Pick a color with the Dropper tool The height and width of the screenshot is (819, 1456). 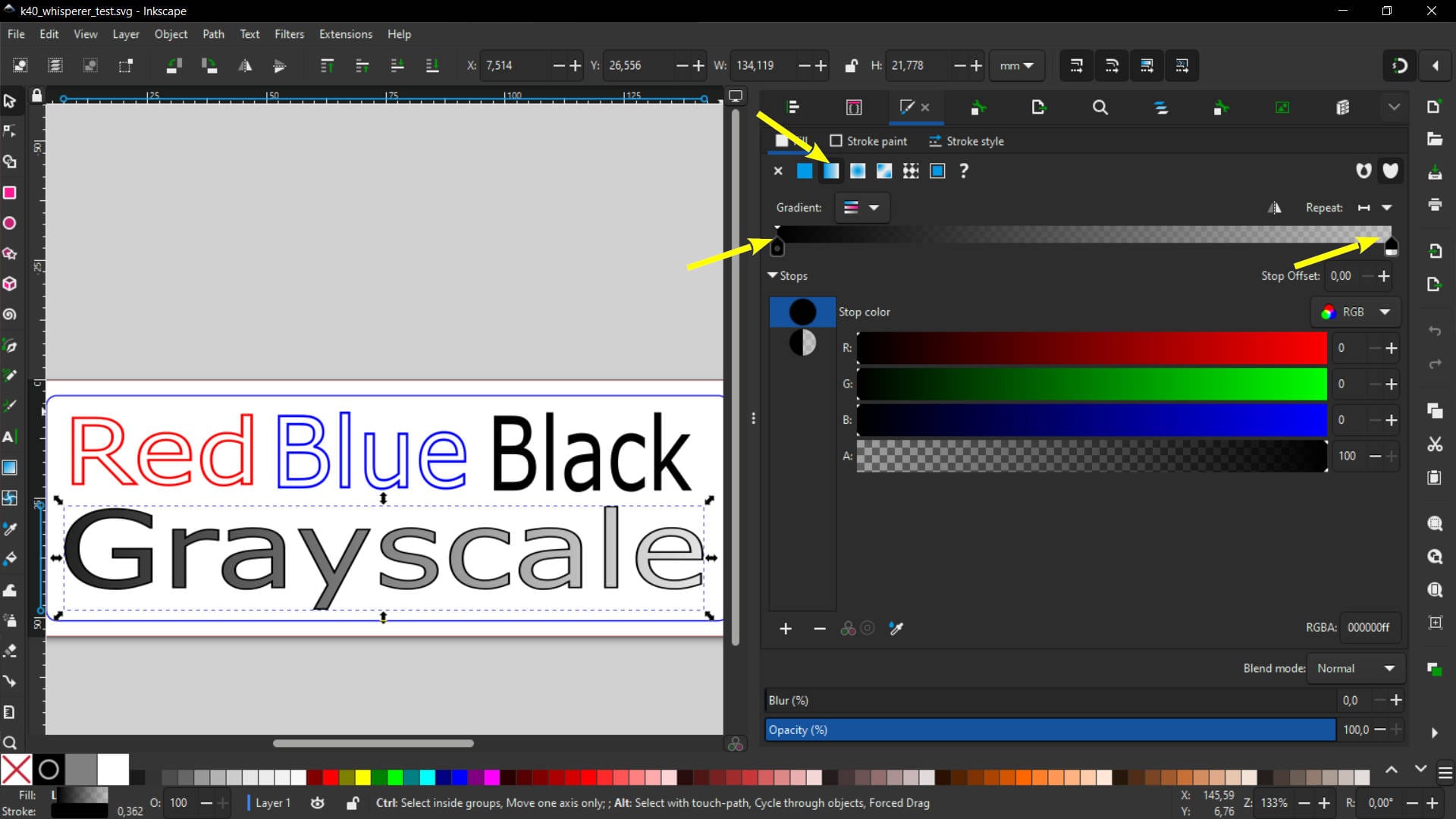point(10,529)
